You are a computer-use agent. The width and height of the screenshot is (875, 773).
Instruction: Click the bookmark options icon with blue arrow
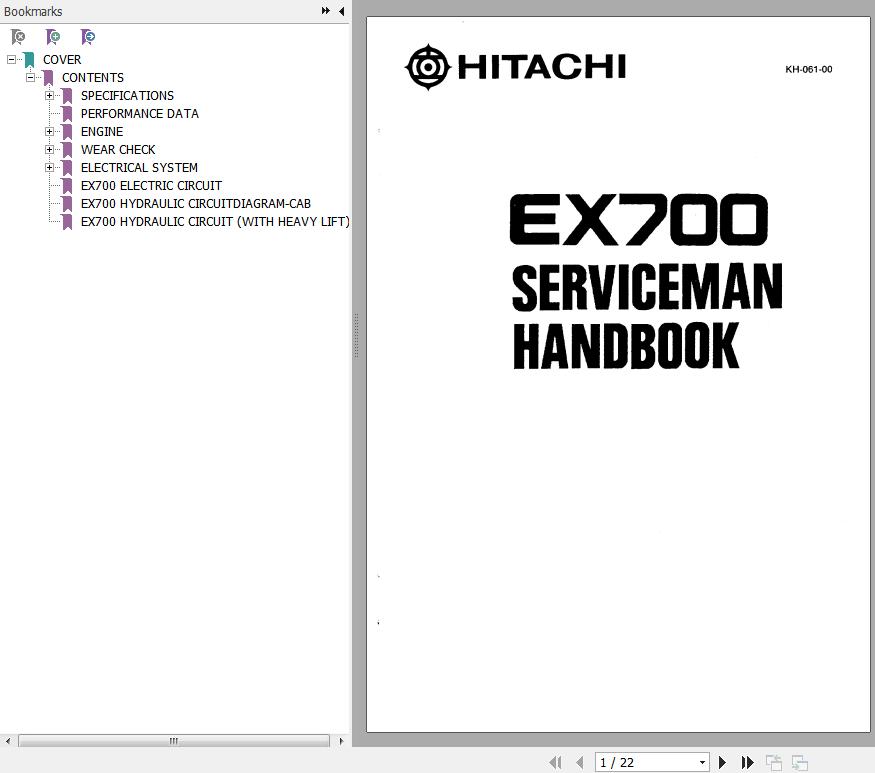88,37
